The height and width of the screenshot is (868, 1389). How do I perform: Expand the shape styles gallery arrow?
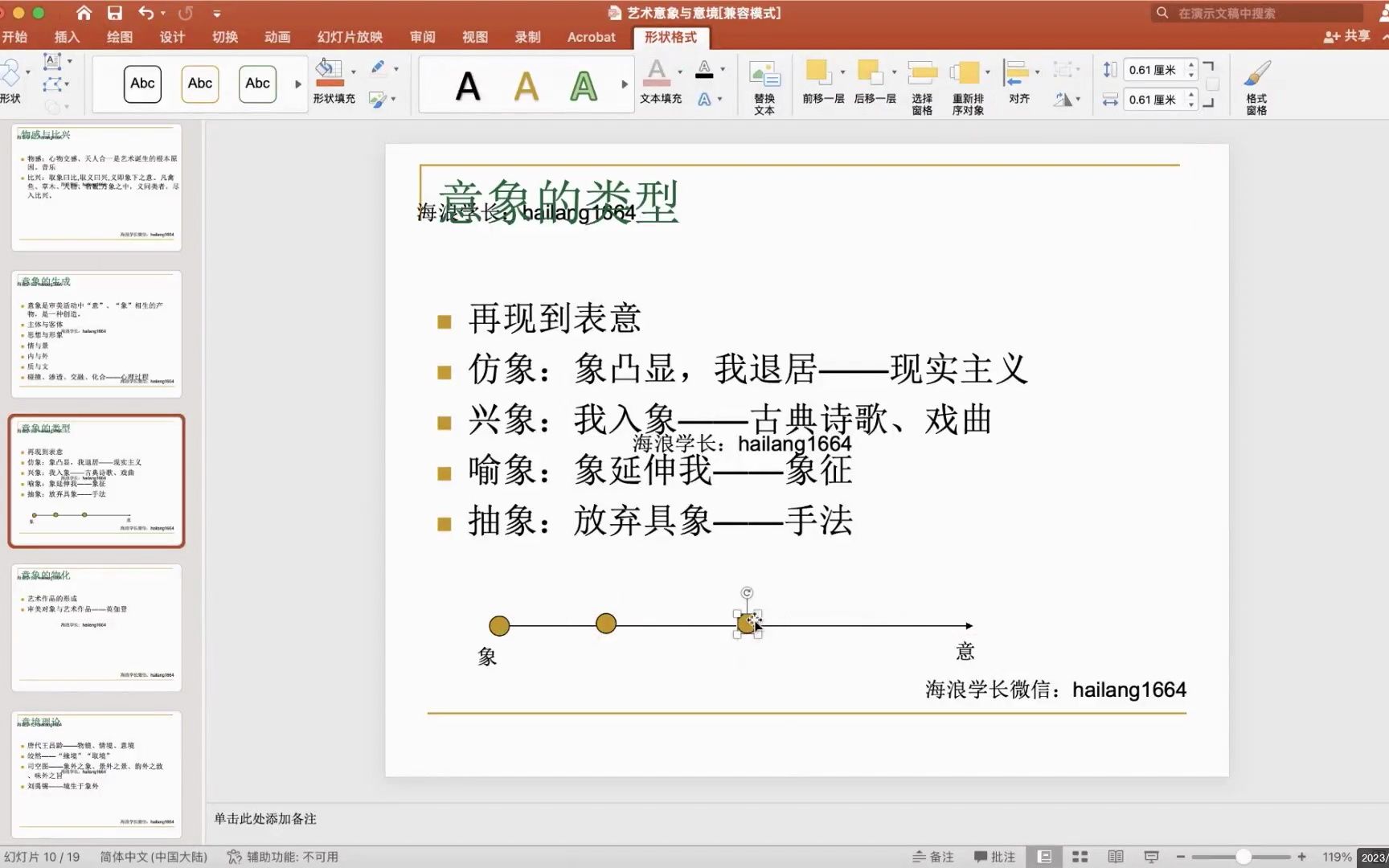[x=297, y=84]
